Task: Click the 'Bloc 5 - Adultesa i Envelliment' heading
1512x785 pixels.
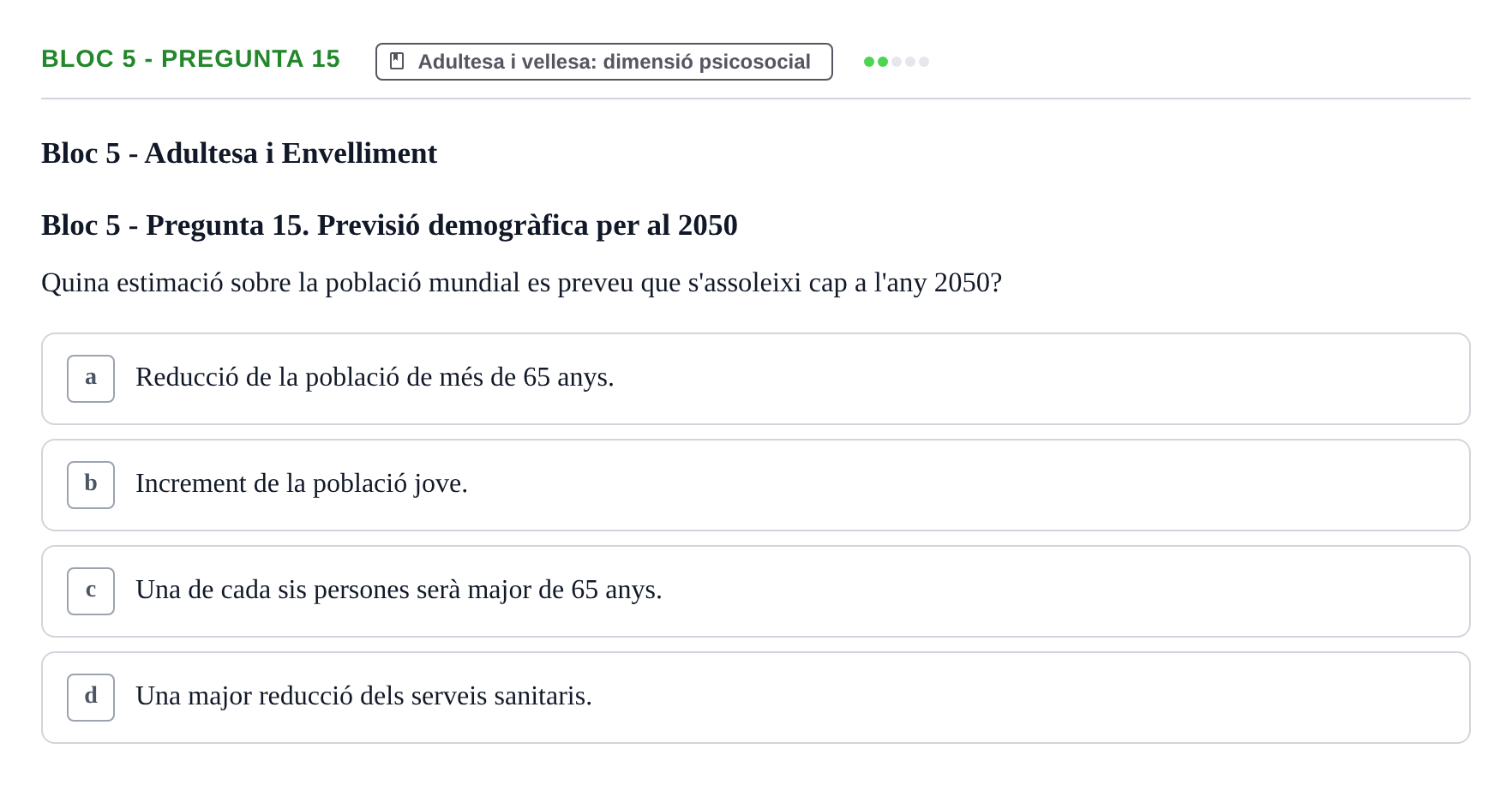Action: pyautogui.click(x=239, y=153)
